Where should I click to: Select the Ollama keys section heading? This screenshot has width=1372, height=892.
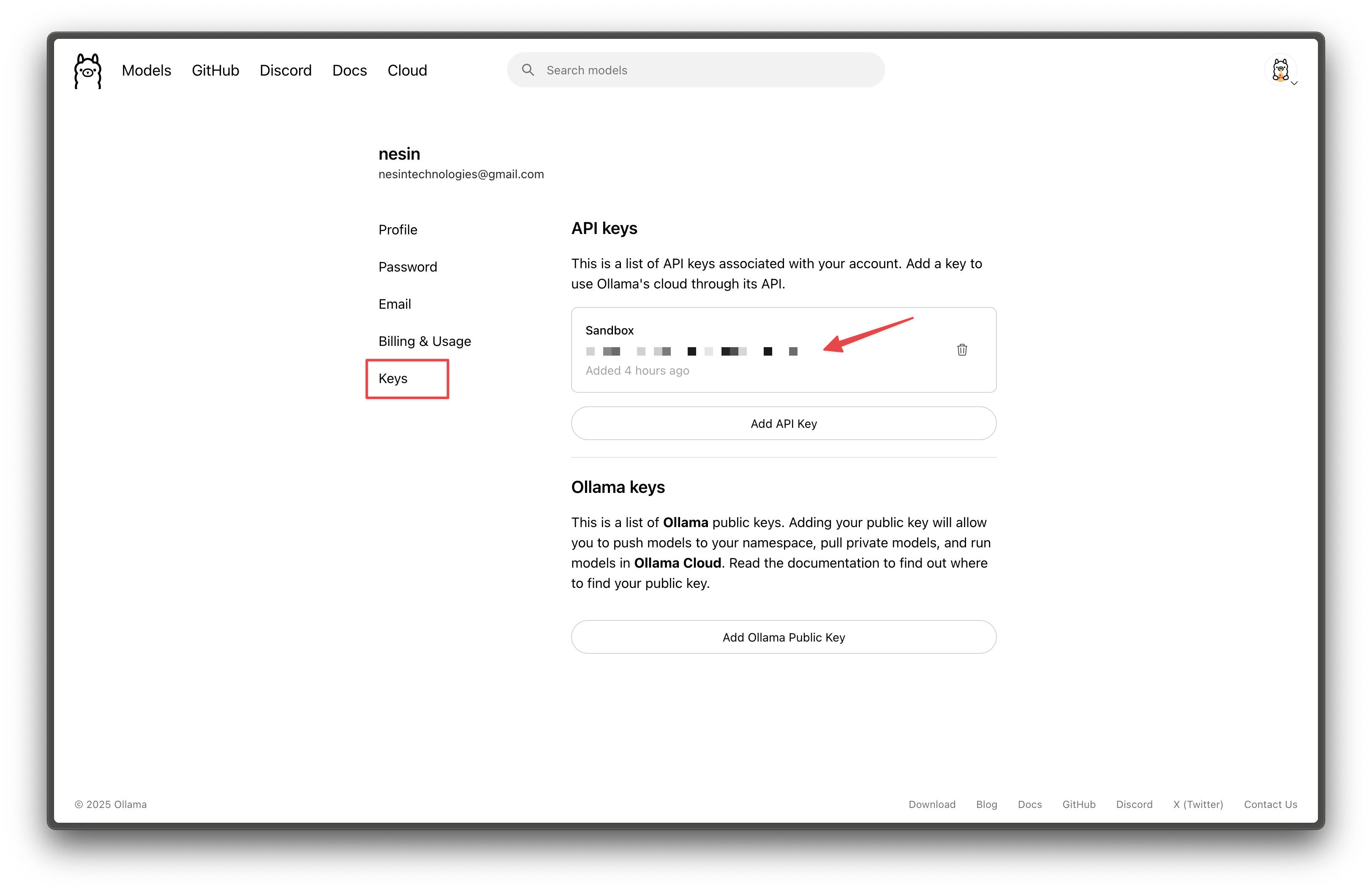618,487
